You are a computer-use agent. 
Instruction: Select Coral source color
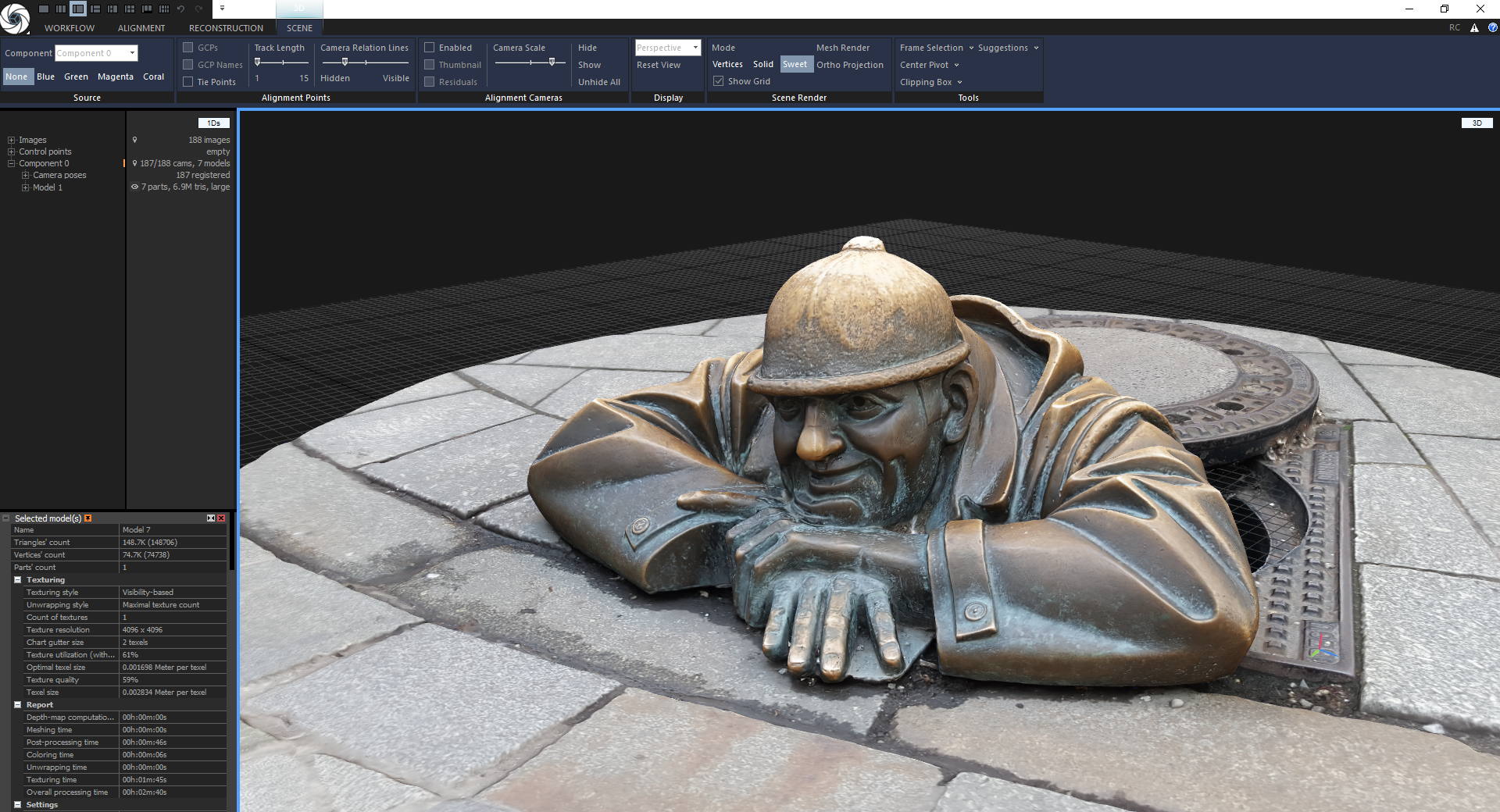click(x=154, y=77)
